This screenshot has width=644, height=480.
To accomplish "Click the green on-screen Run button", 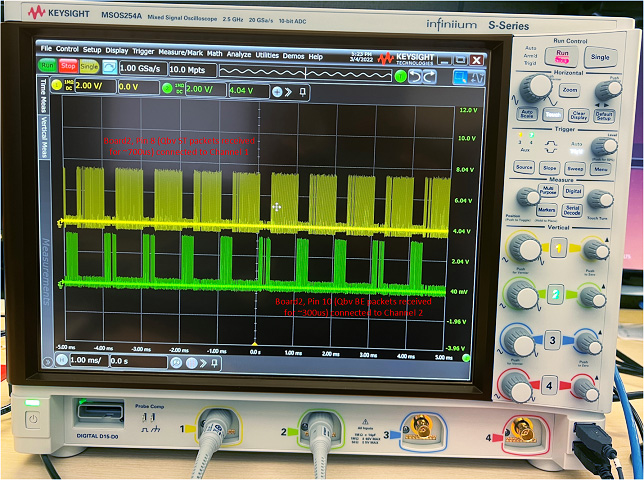I will 48,65.
